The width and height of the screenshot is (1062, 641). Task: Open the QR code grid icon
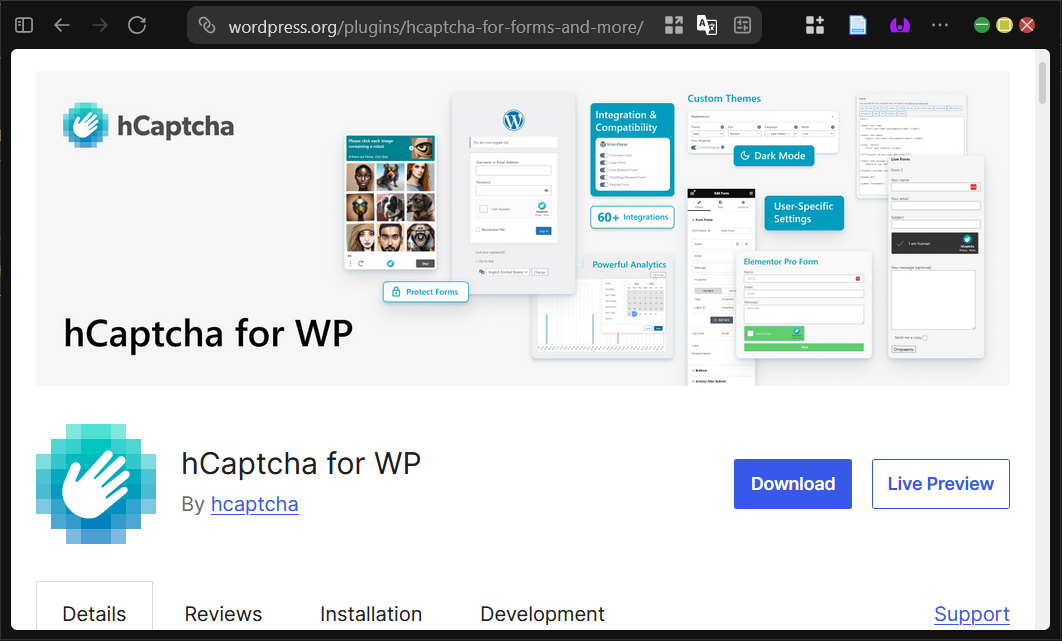coord(674,25)
